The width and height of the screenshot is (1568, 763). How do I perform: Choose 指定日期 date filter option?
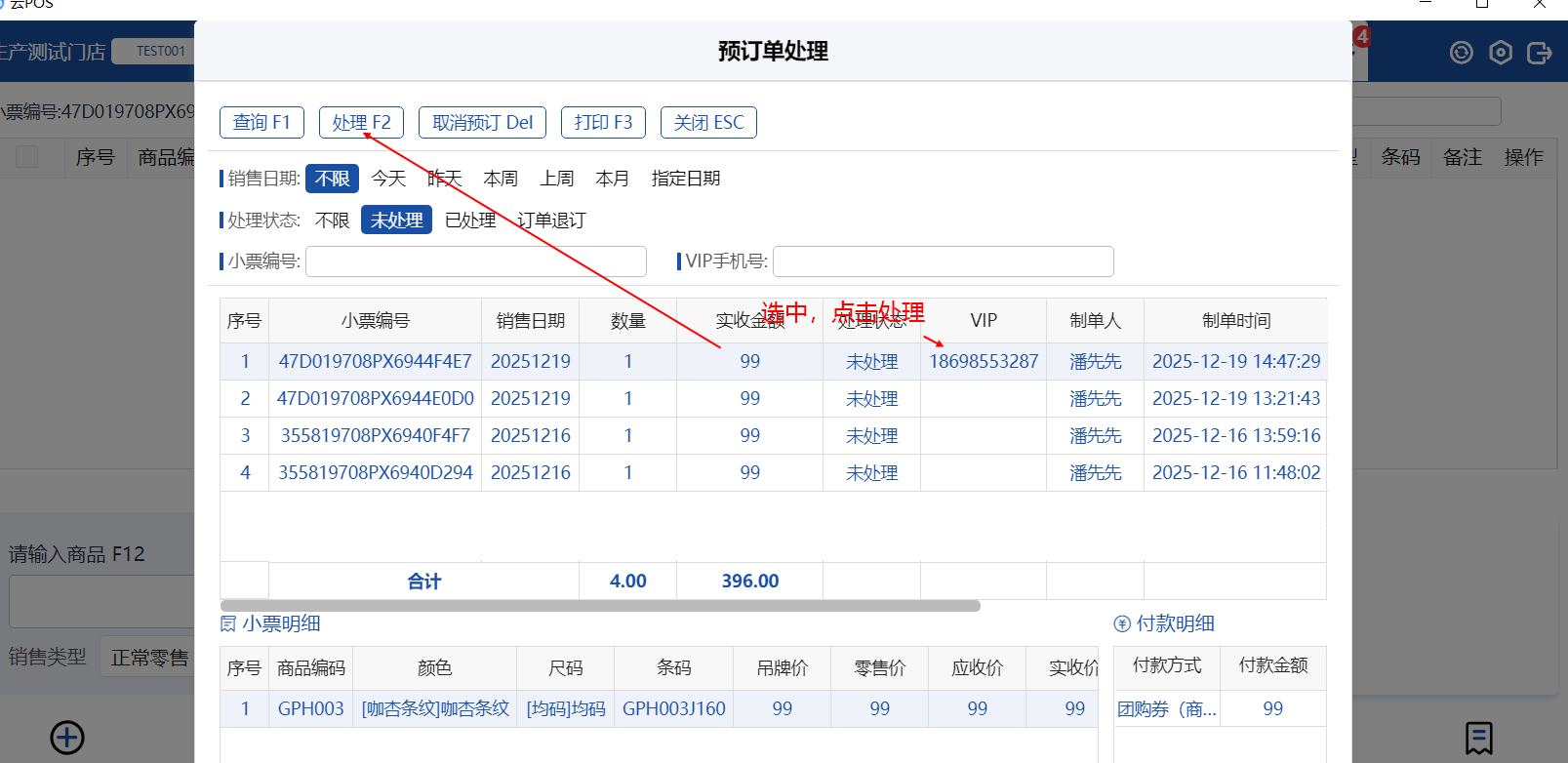click(685, 179)
